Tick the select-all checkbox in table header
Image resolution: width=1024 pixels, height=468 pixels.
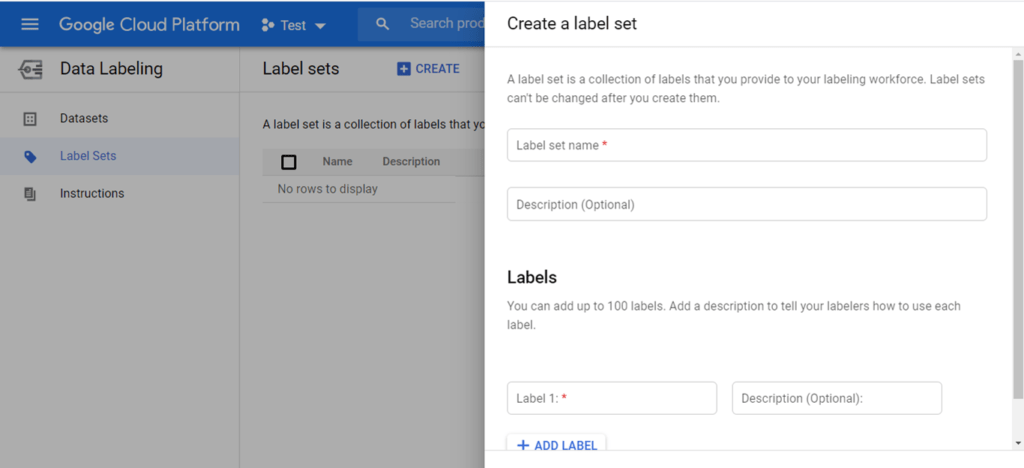click(x=288, y=162)
